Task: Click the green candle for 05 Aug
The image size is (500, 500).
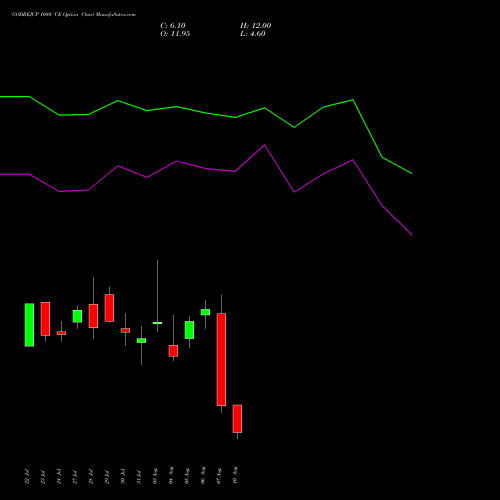Action: [189, 330]
